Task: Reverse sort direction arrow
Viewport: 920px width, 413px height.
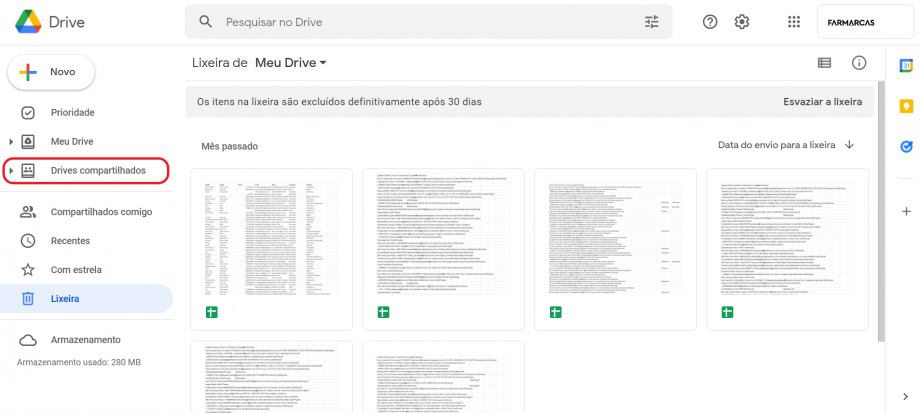Action: (x=849, y=145)
